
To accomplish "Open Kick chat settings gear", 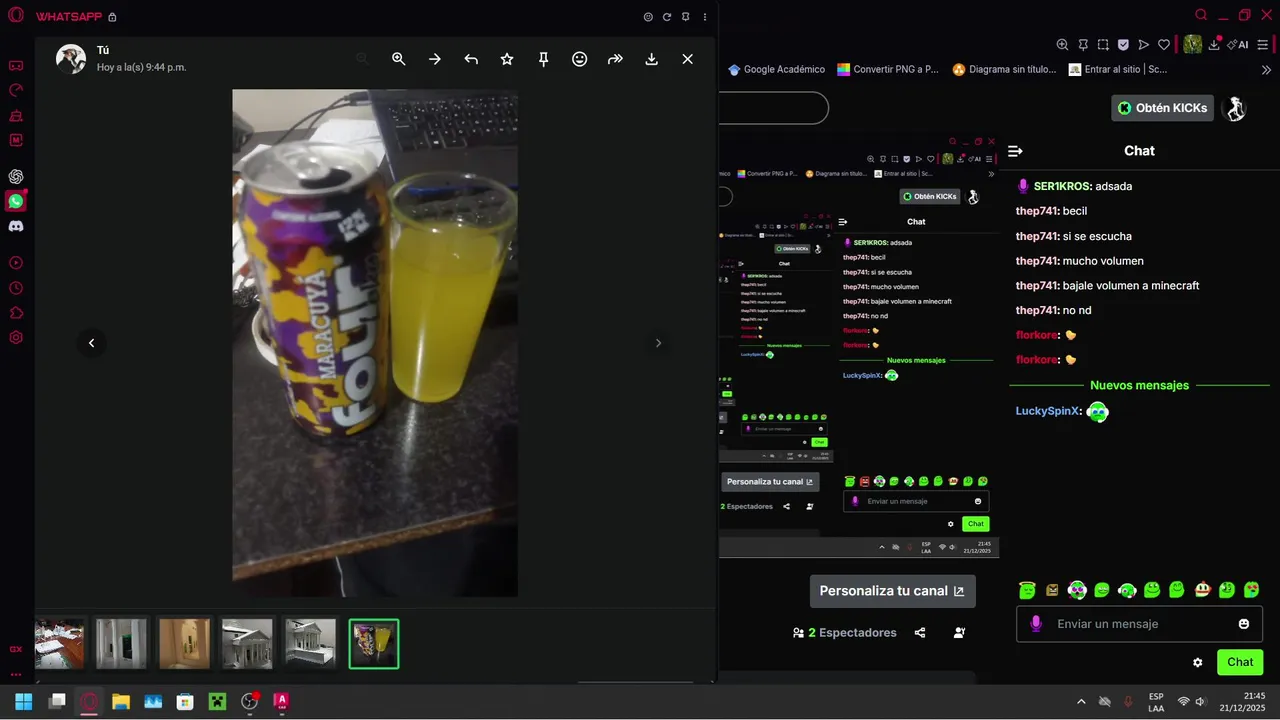I will pos(1198,662).
